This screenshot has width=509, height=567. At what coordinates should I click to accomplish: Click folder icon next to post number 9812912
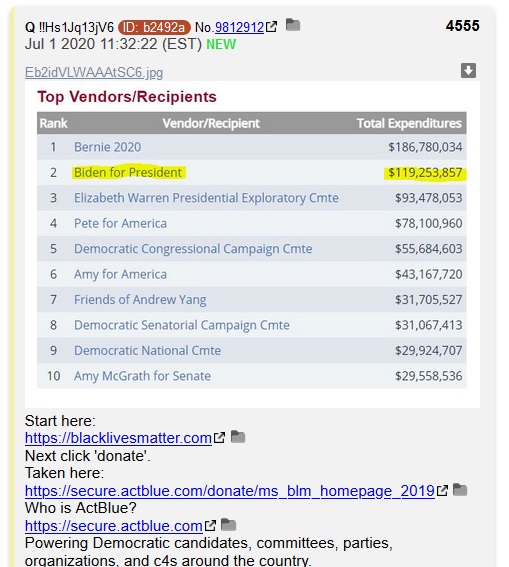pos(293,25)
